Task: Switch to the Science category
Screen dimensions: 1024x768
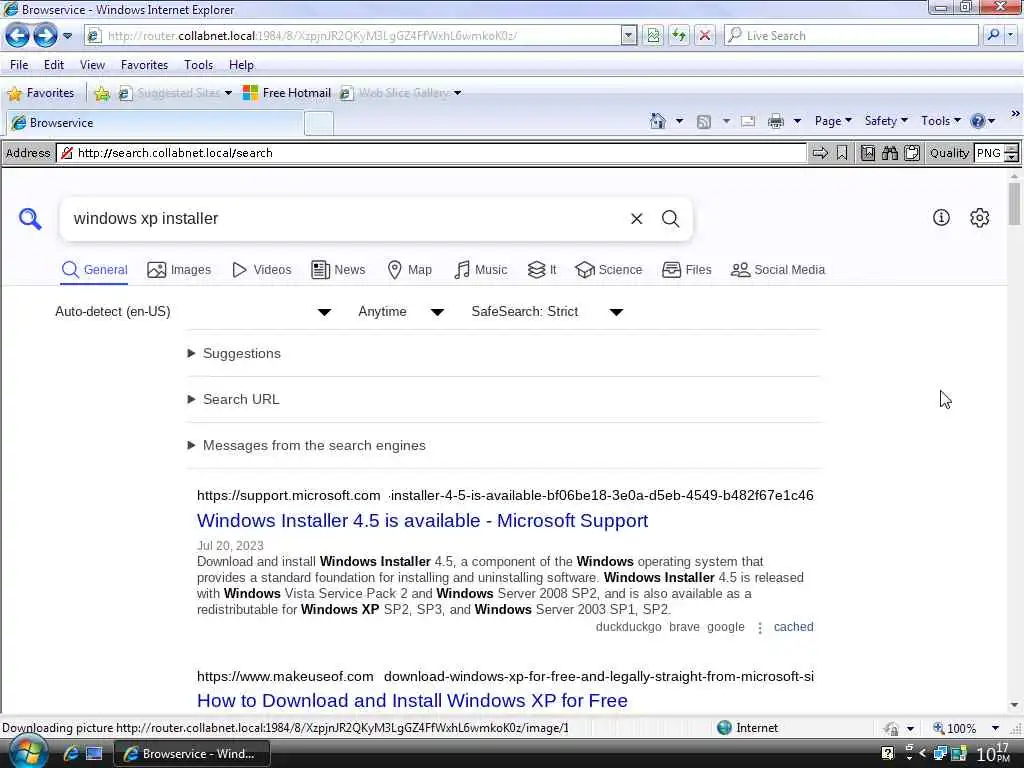Action: 609,270
